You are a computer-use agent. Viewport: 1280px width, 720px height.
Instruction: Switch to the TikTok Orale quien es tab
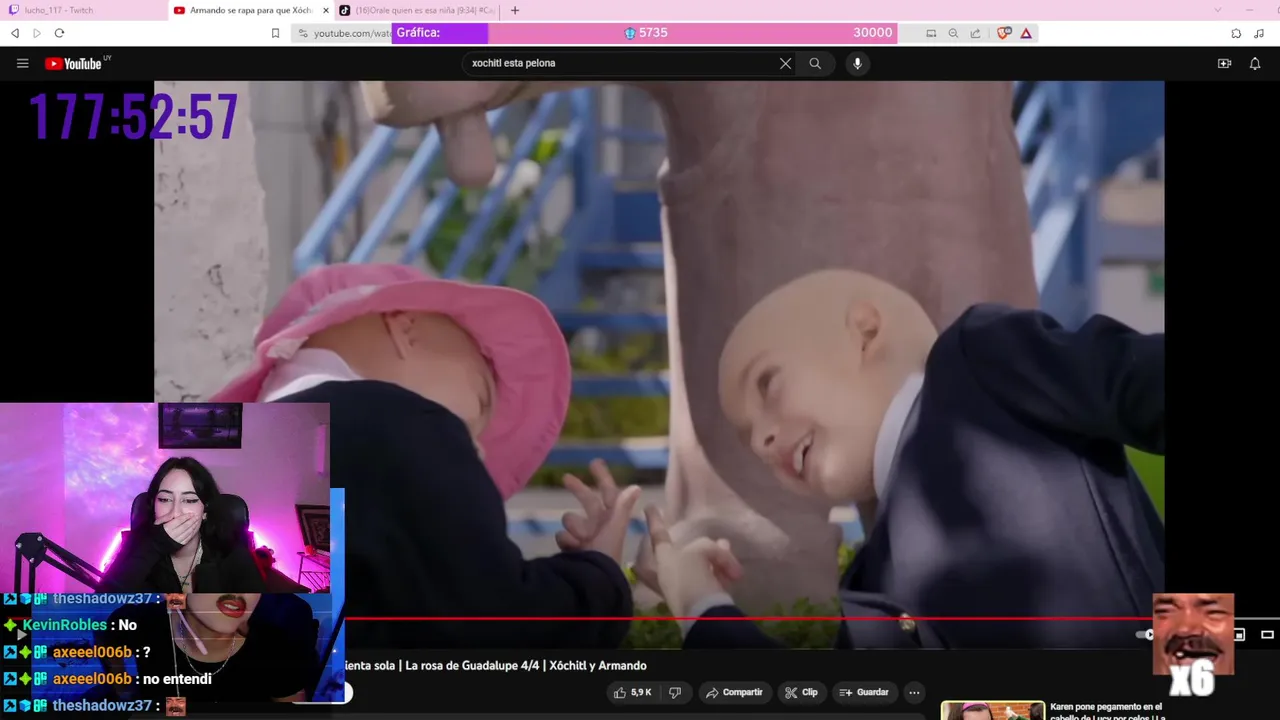click(416, 10)
